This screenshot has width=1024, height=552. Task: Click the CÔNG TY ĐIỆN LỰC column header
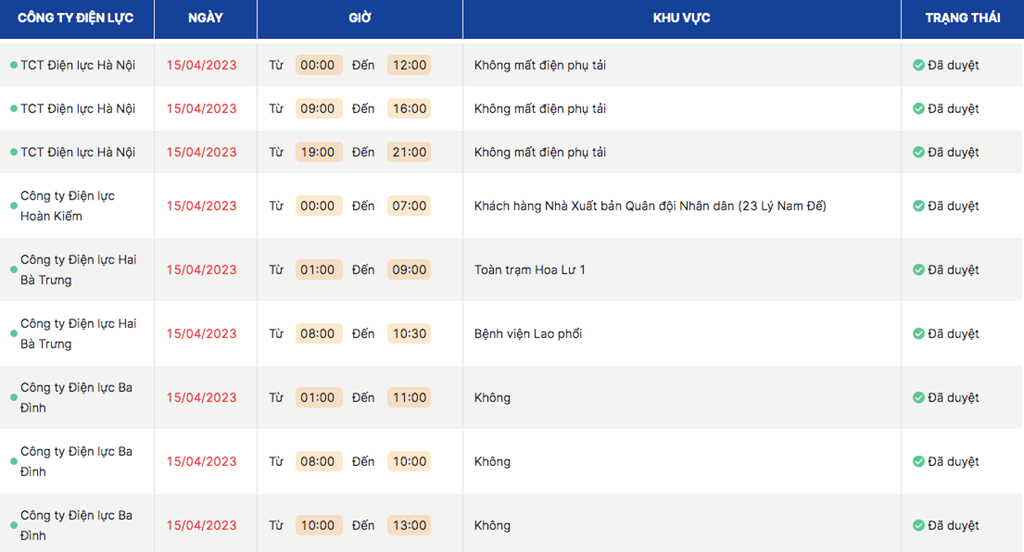(76, 18)
